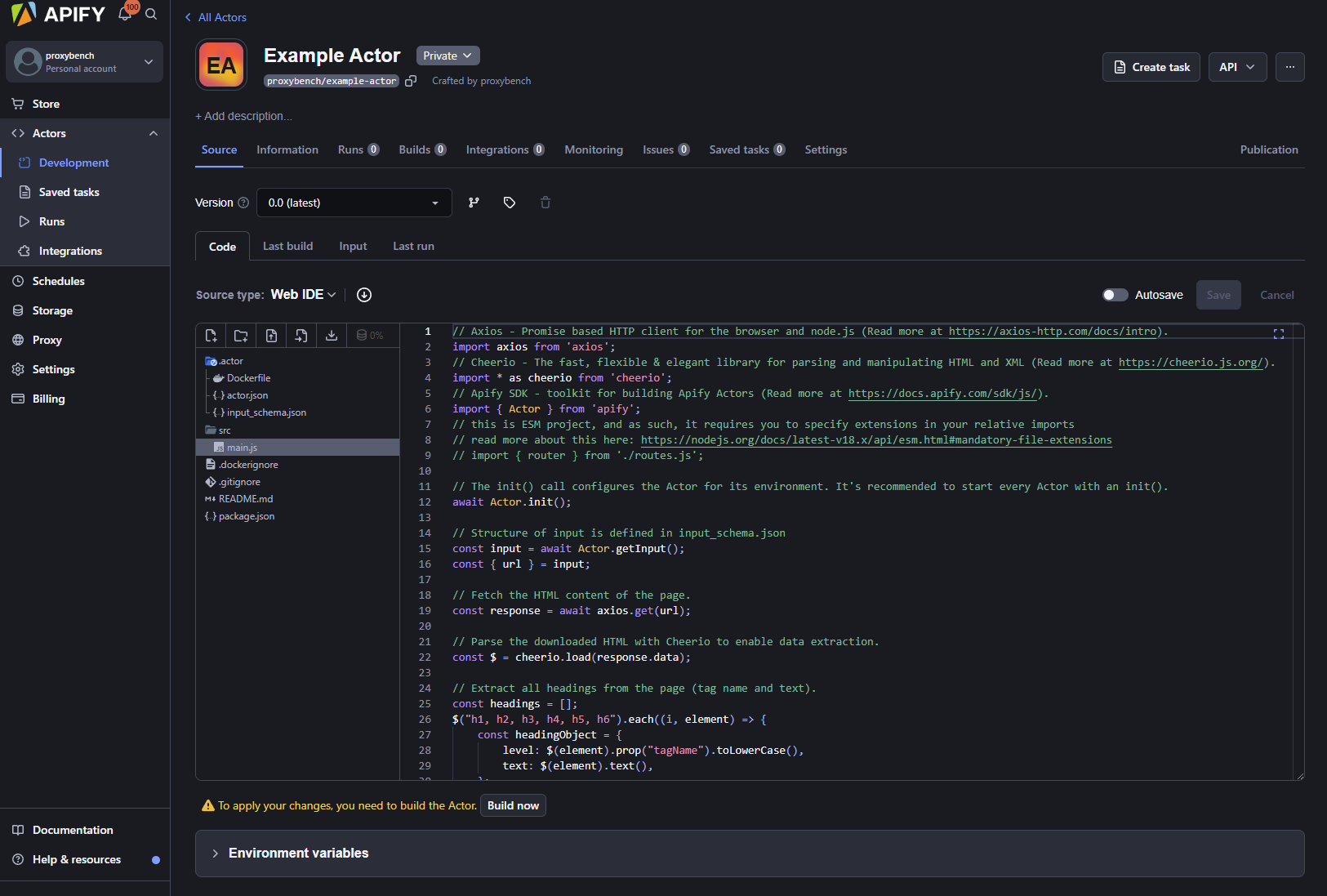Create a new folder in file tree
This screenshot has height=896, width=1327.
click(240, 335)
